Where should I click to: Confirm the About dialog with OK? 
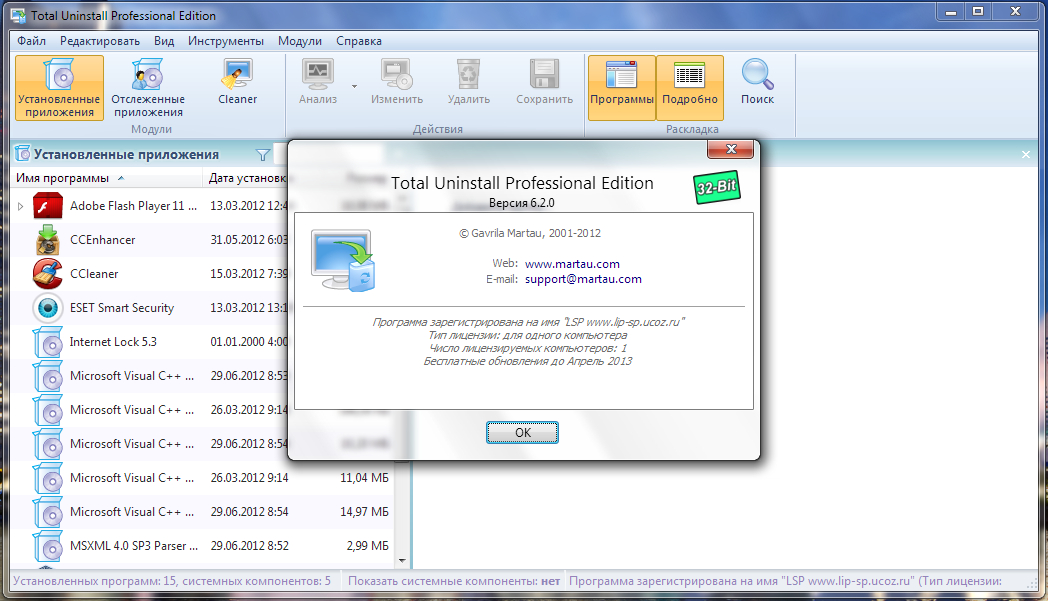pos(522,433)
